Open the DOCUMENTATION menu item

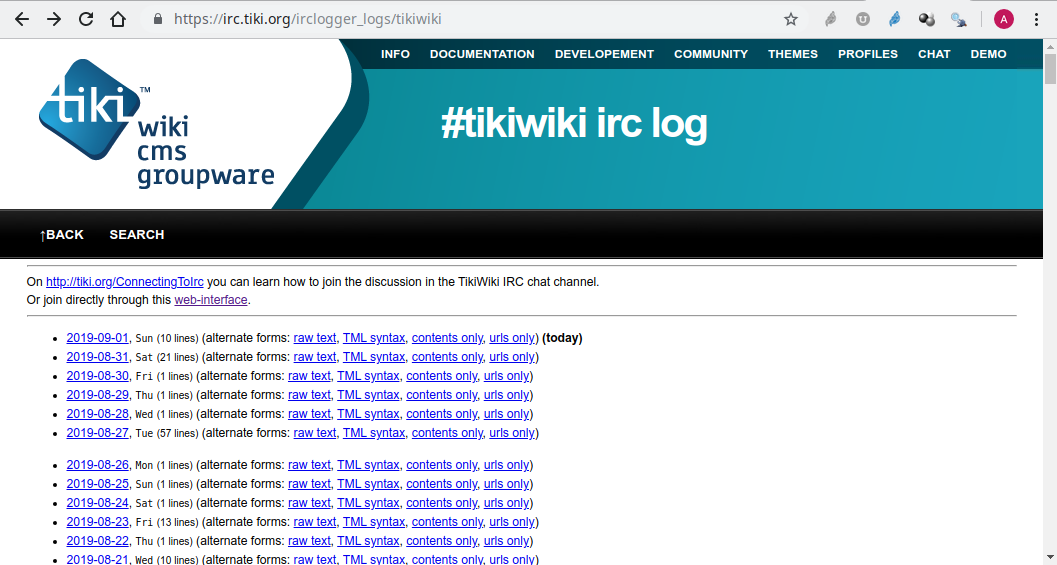pos(482,54)
